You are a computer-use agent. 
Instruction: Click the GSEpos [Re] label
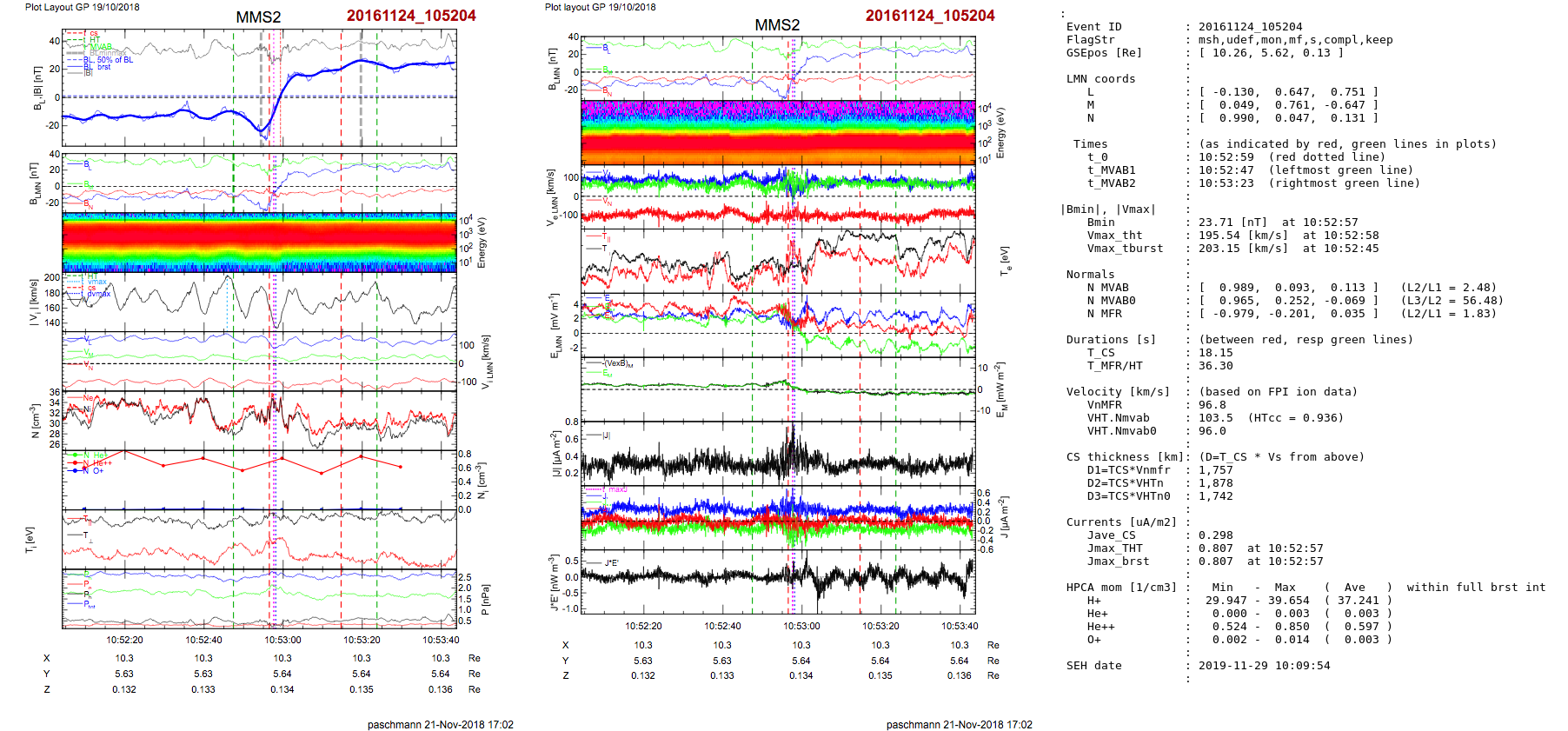pos(1104,53)
